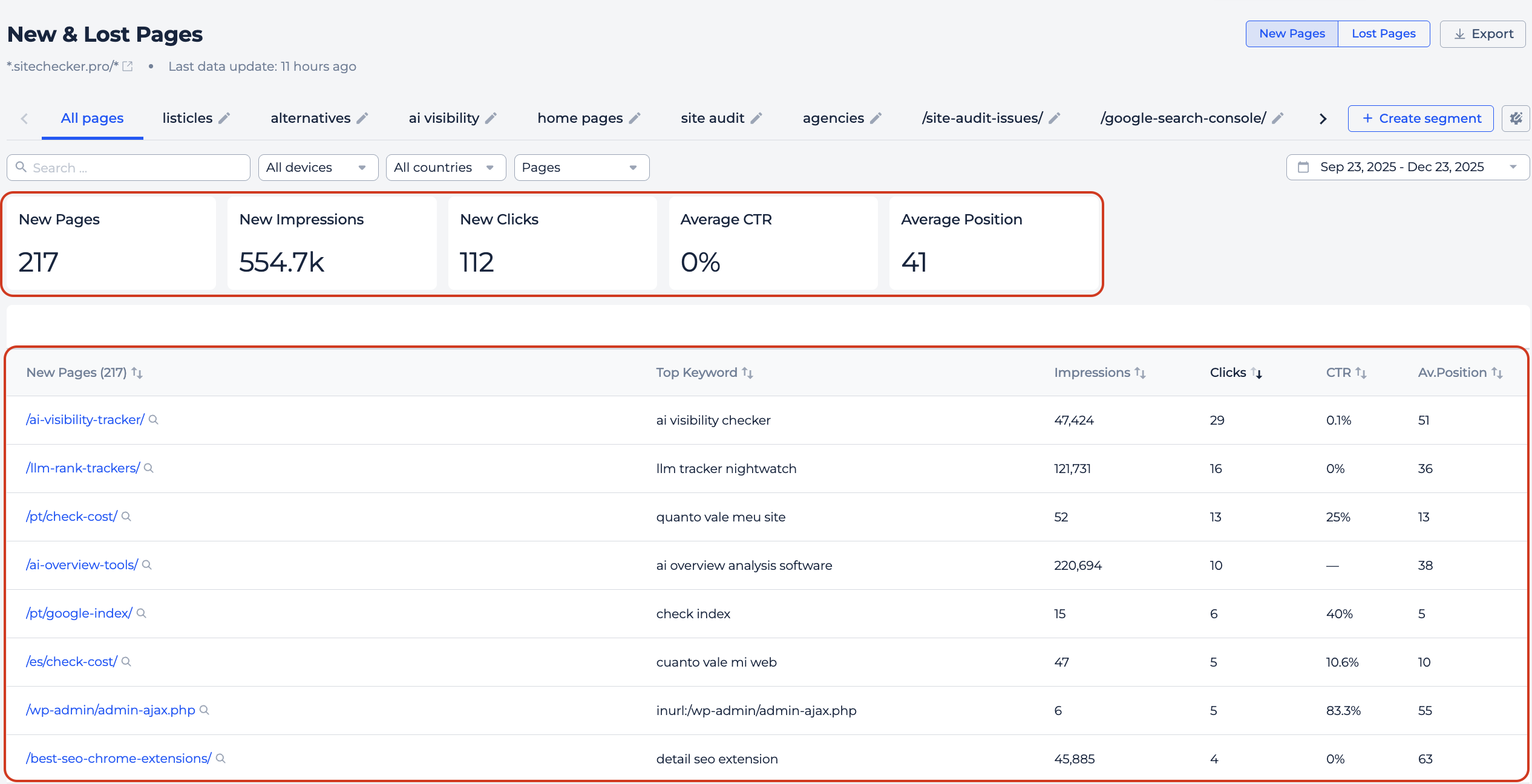Click magnifier icon beside /llm-rank-trackers/

[149, 468]
